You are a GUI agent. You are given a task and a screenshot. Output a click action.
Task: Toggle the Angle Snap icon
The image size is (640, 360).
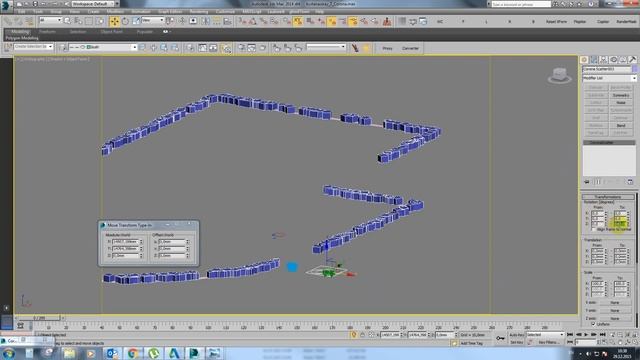pyautogui.click(x=253, y=21)
